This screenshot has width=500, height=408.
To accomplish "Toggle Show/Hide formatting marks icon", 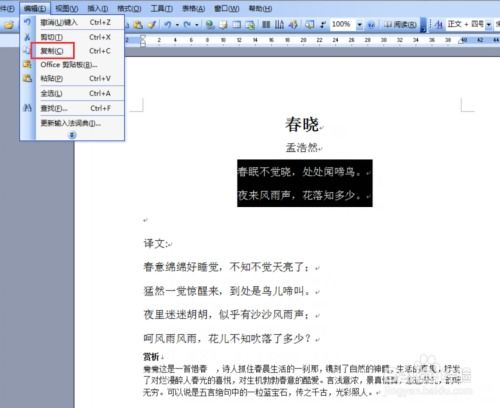I will pyautogui.click(x=323, y=25).
